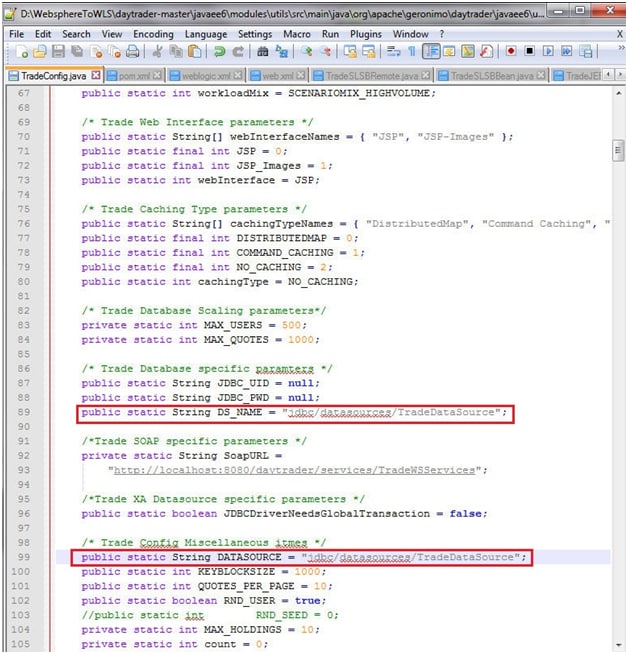
Task: Close current document via X beside menu bar
Action: [x=620, y=34]
